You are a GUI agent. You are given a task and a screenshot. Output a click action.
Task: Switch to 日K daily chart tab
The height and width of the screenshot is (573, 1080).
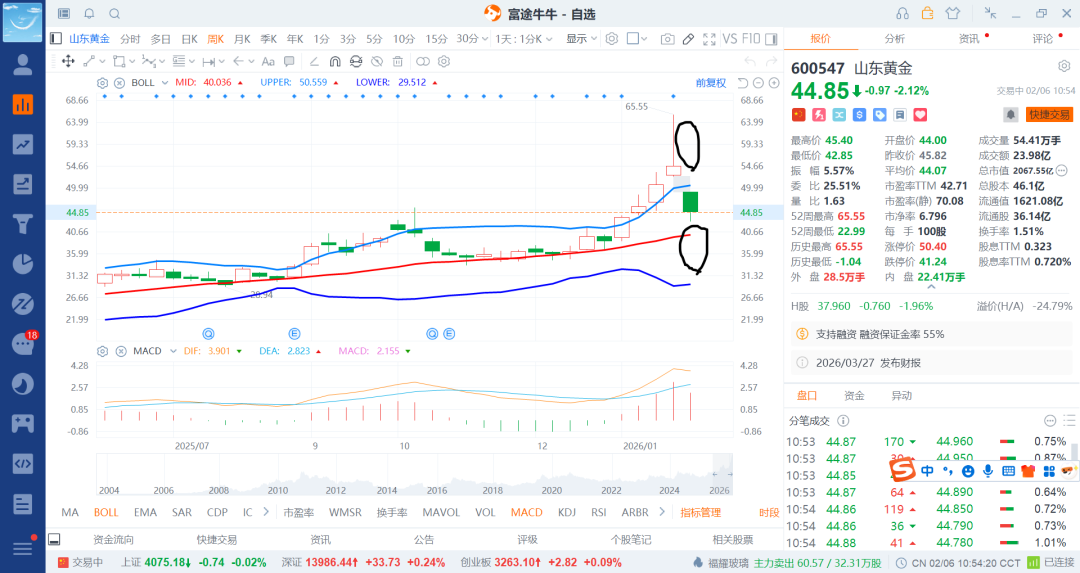click(x=189, y=39)
